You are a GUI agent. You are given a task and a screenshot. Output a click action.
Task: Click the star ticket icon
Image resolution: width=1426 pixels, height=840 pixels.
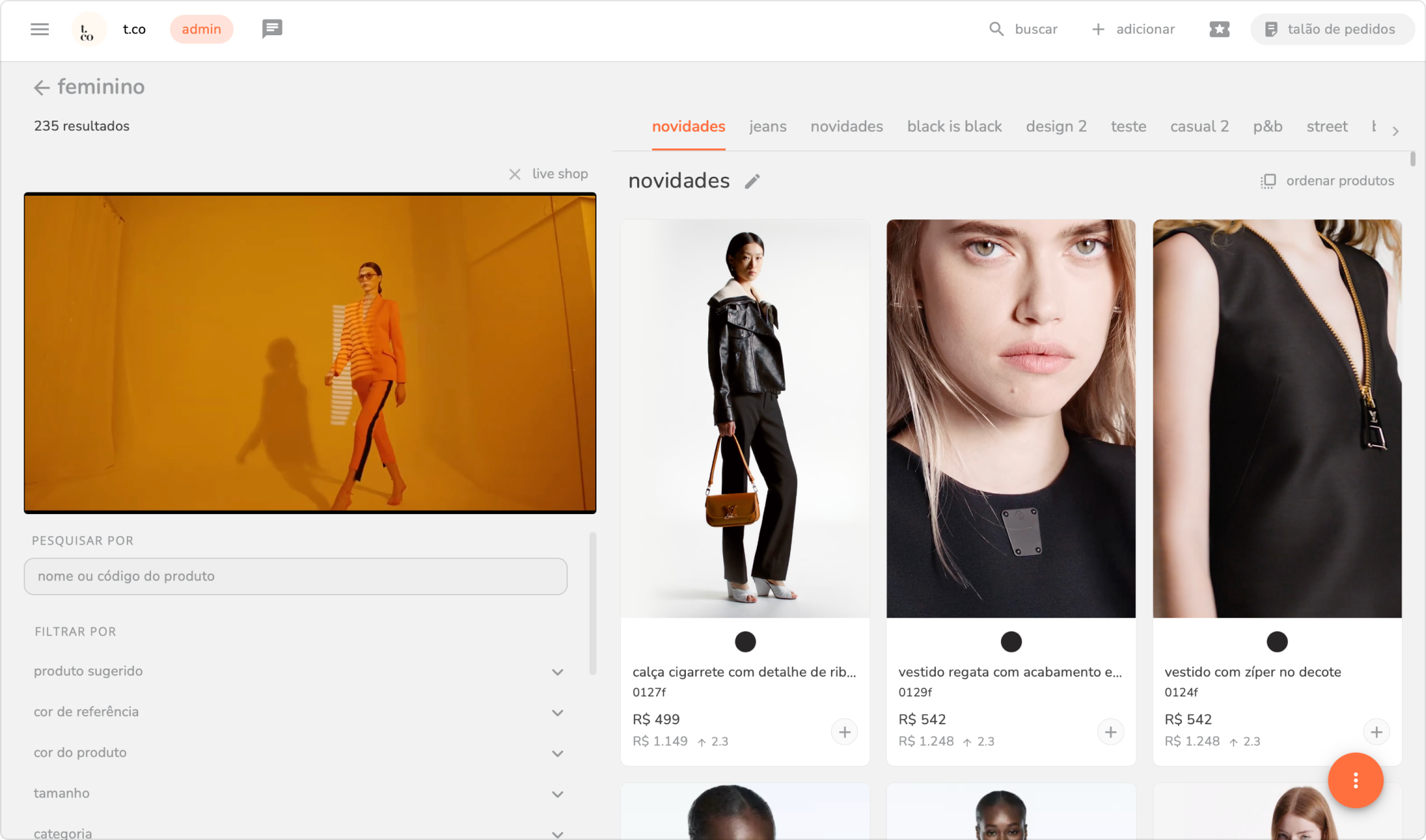[1219, 29]
